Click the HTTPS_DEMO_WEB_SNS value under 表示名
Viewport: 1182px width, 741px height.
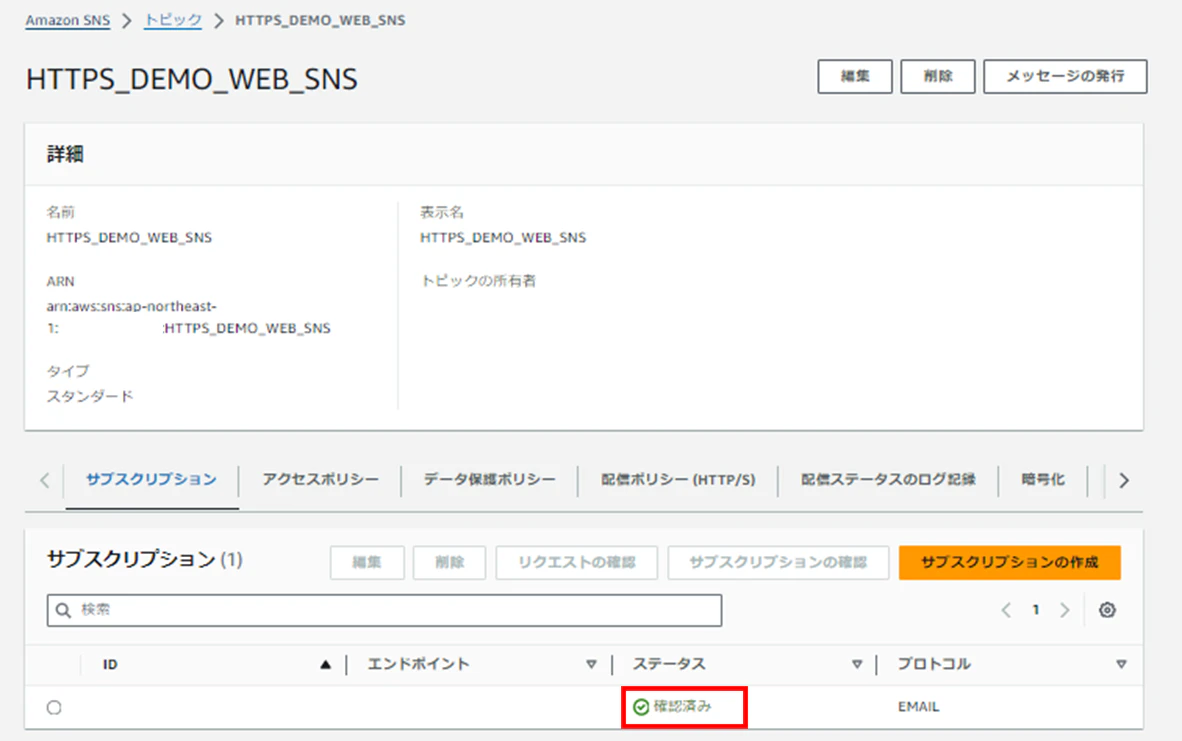[x=503, y=237]
